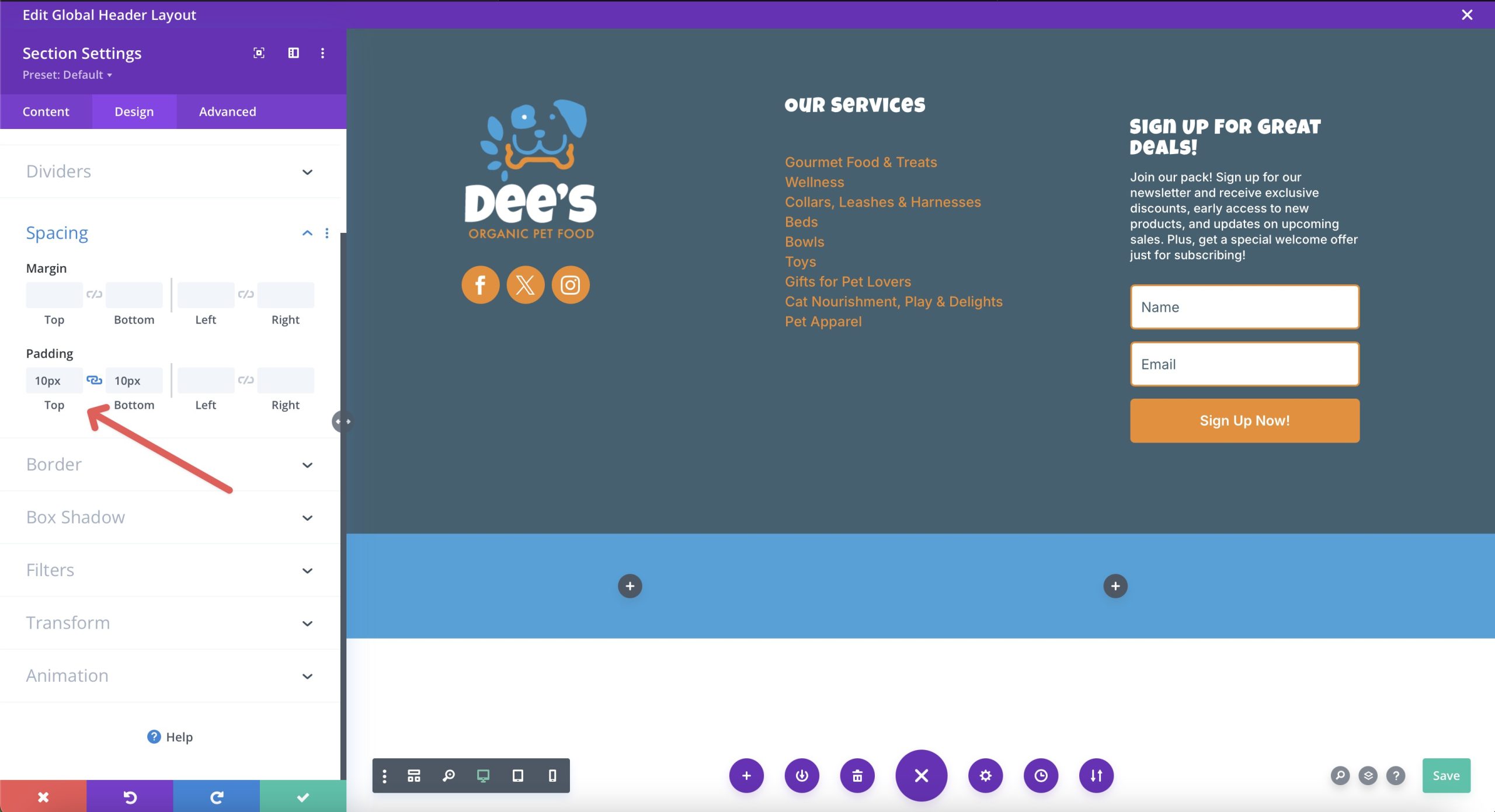Click the responsive/mobile preview icon
Viewport: 1495px width, 812px height.
[550, 775]
